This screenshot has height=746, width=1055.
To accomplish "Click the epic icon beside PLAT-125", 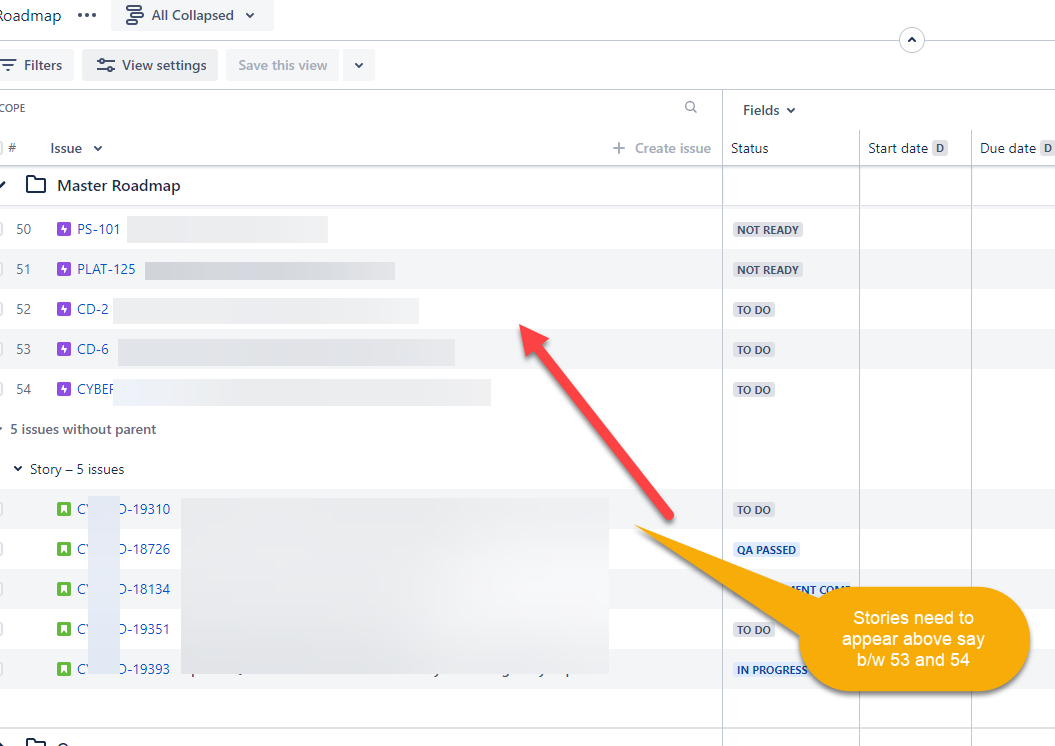I will (64, 269).
